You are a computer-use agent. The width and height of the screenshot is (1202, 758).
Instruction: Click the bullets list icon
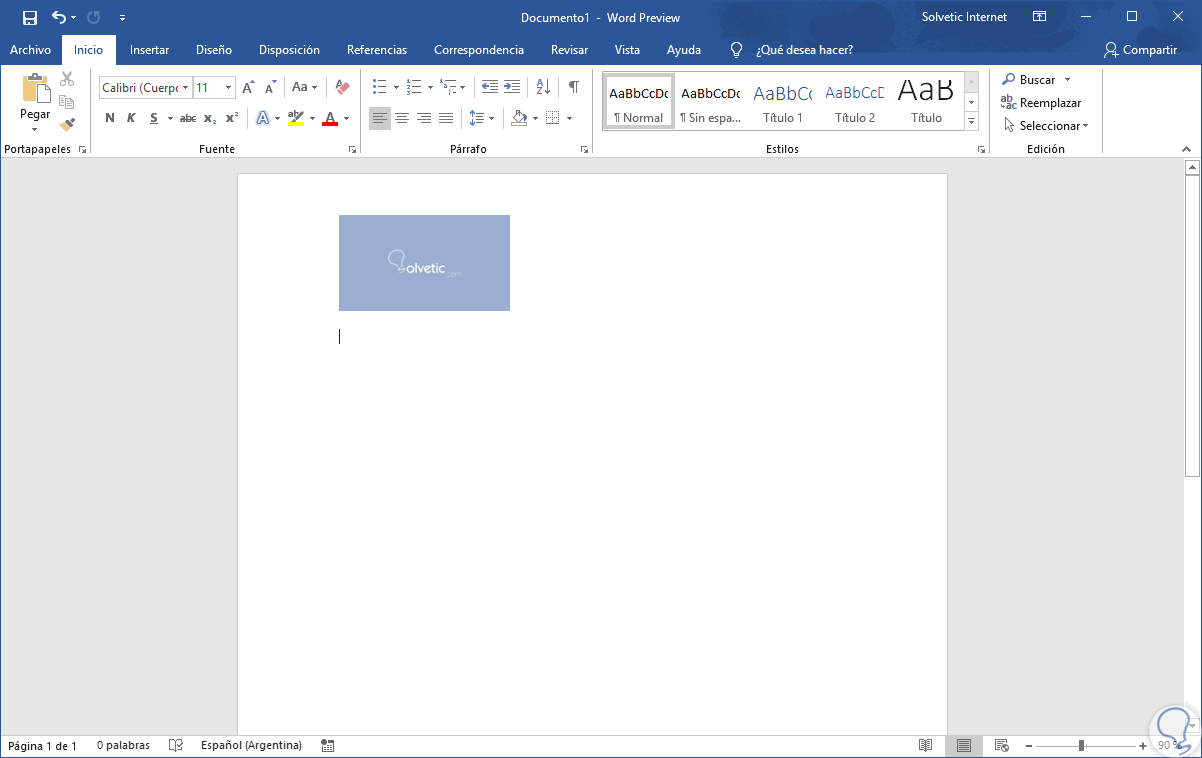pyautogui.click(x=379, y=87)
